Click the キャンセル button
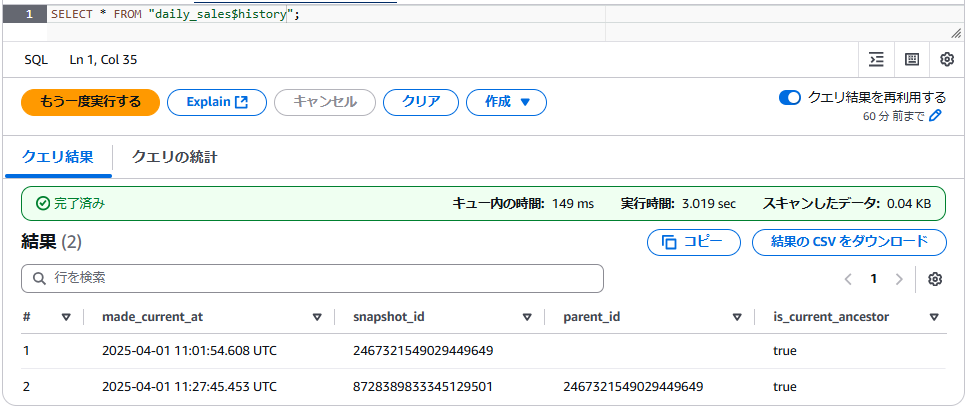 (324, 103)
